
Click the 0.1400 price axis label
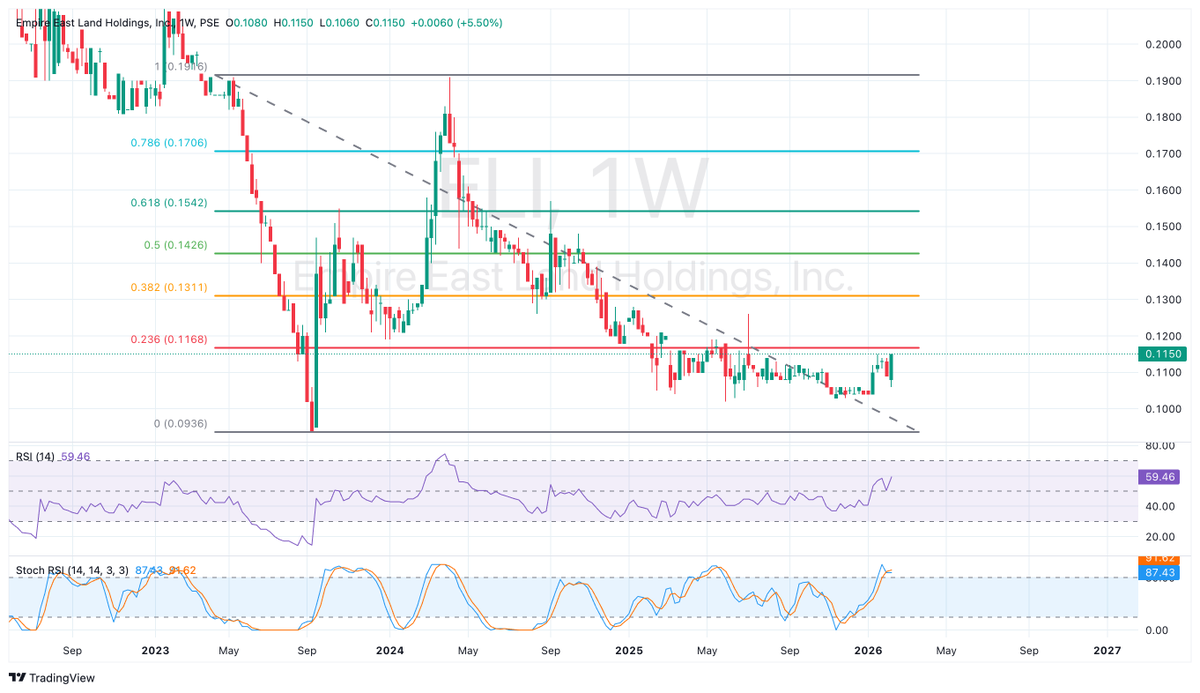(x=1163, y=263)
